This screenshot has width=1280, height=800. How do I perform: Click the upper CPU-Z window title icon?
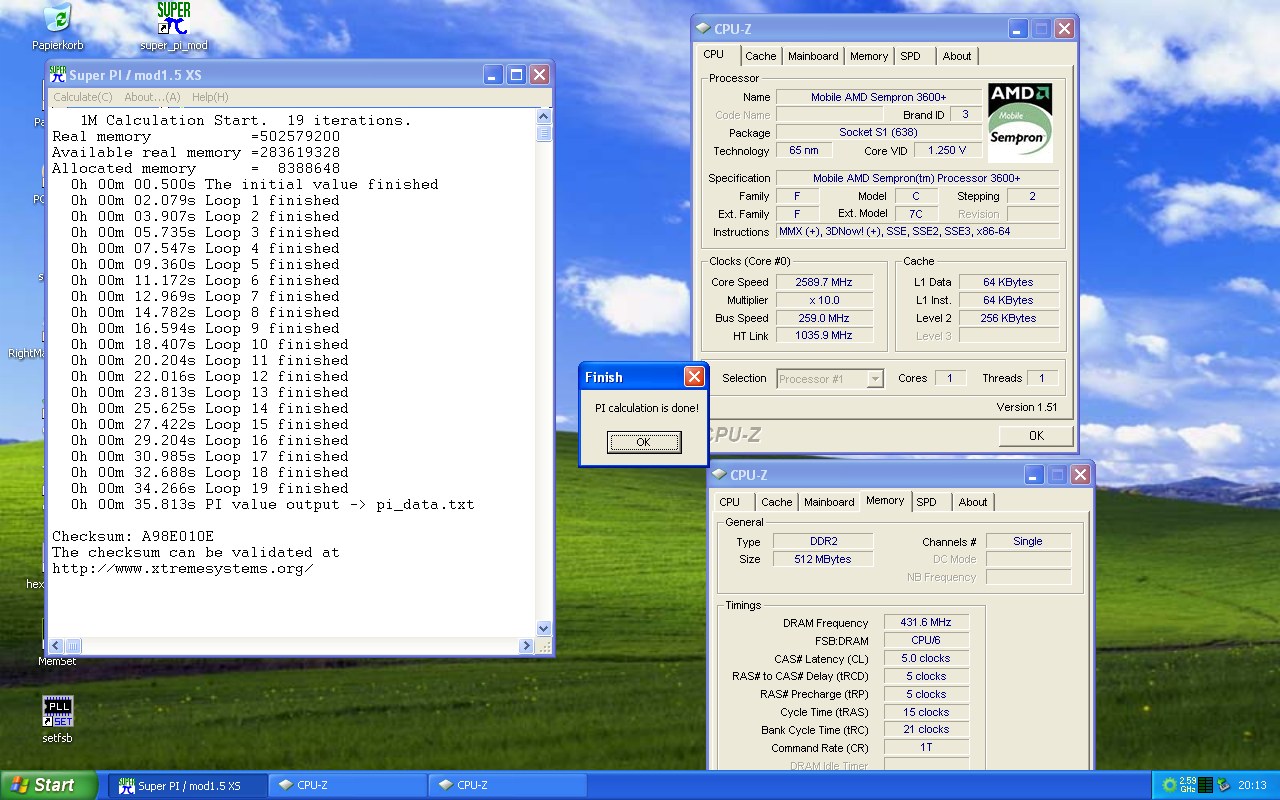pyautogui.click(x=703, y=29)
